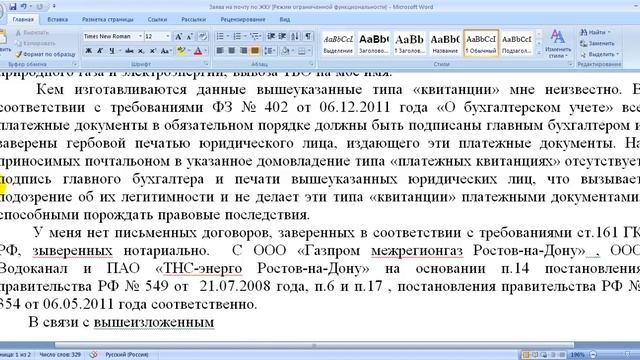
Task: Expand the styles gallery more arrow
Action: (x=539, y=53)
